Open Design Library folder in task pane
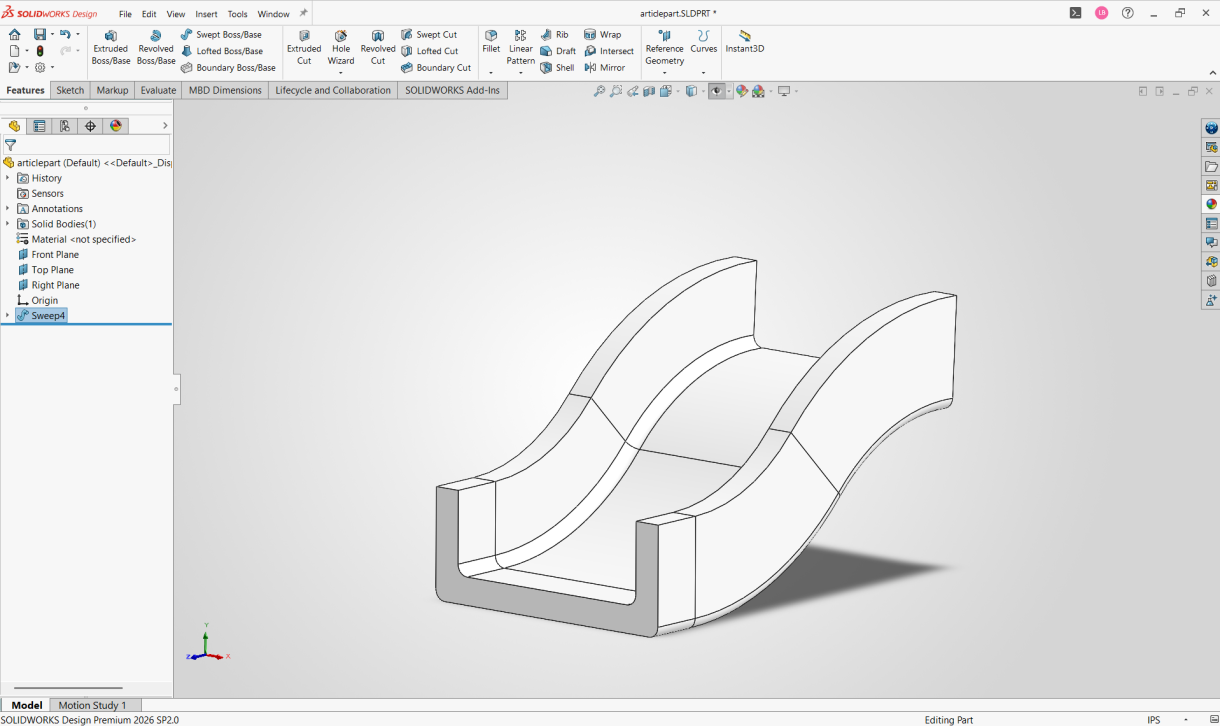Image resolution: width=1220 pixels, height=726 pixels. tap(1211, 166)
